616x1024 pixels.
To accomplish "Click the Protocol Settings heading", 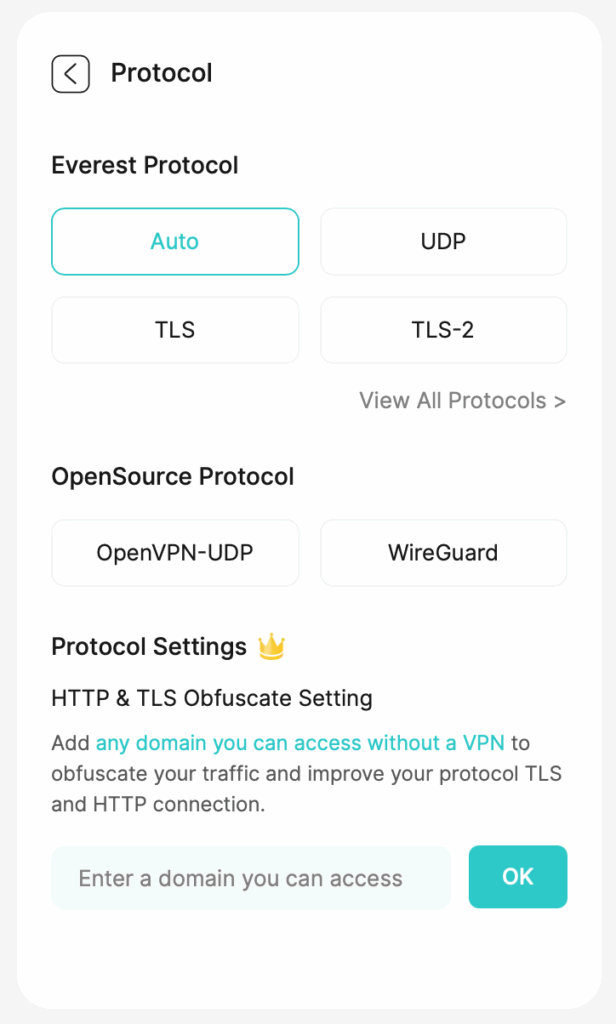I will [x=148, y=647].
